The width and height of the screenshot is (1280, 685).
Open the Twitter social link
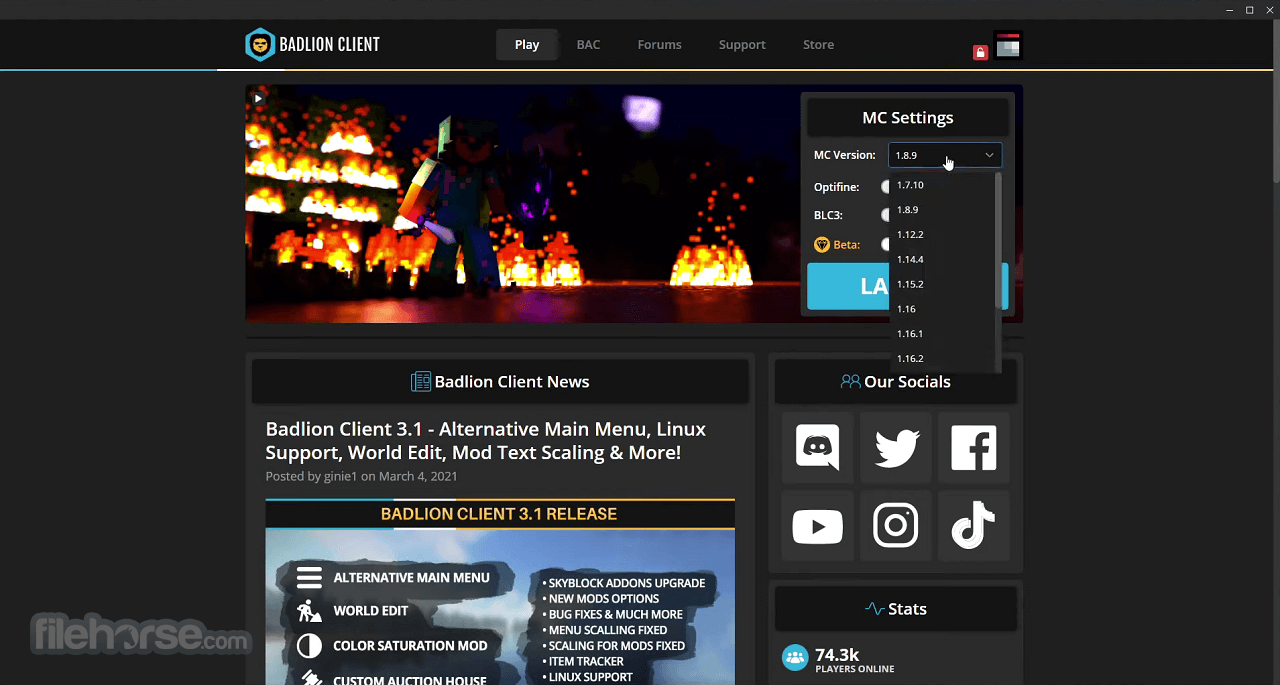point(896,447)
